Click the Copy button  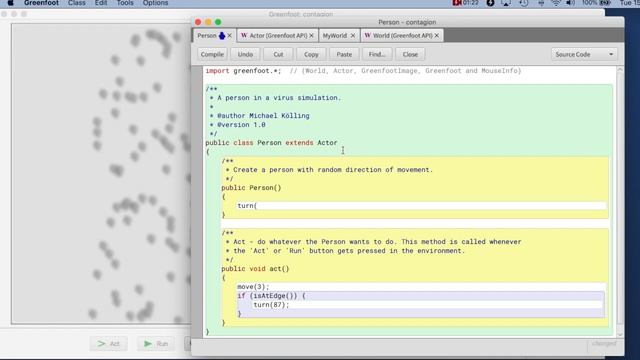point(311,54)
